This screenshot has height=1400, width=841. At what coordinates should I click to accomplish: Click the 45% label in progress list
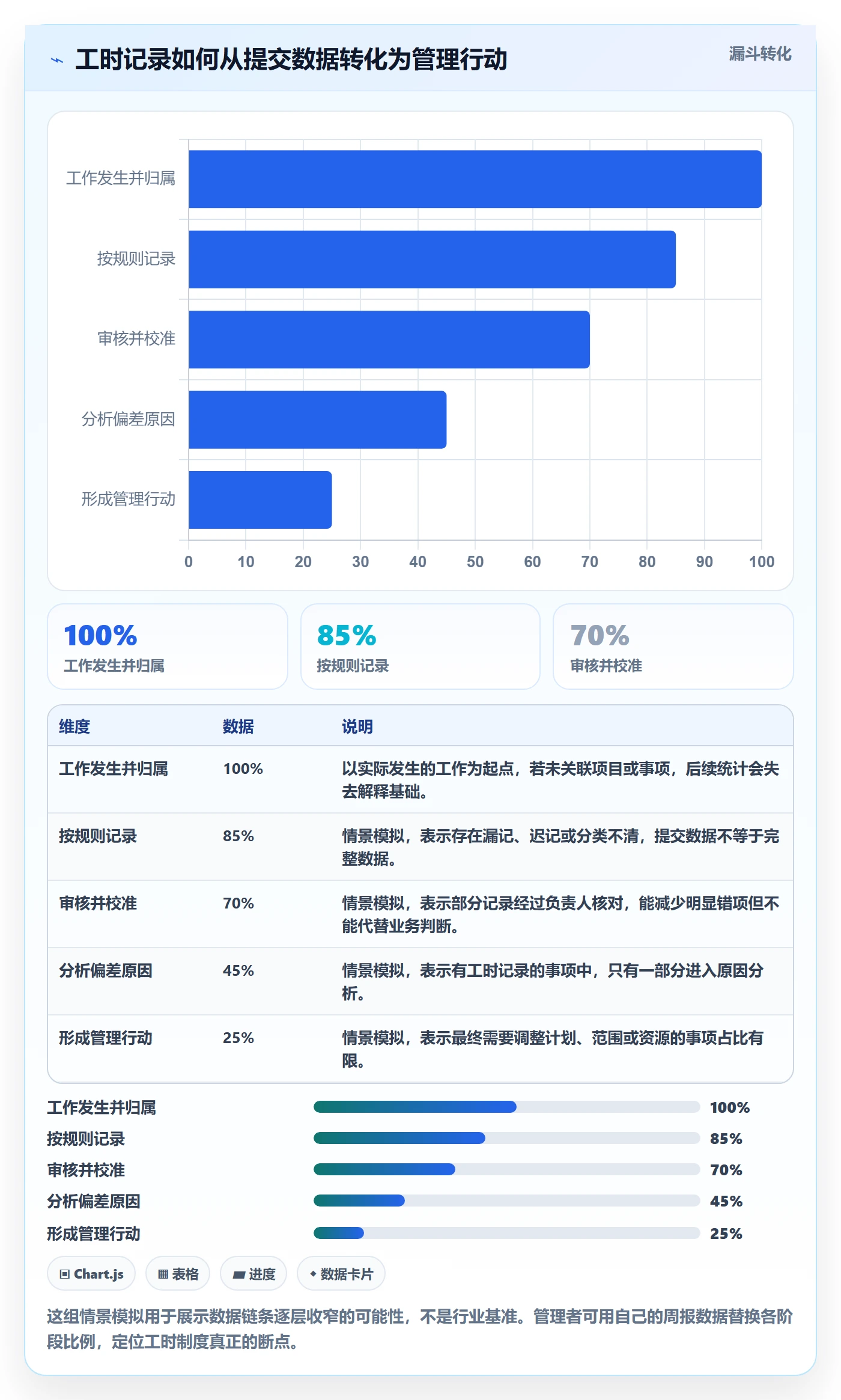click(x=726, y=1201)
